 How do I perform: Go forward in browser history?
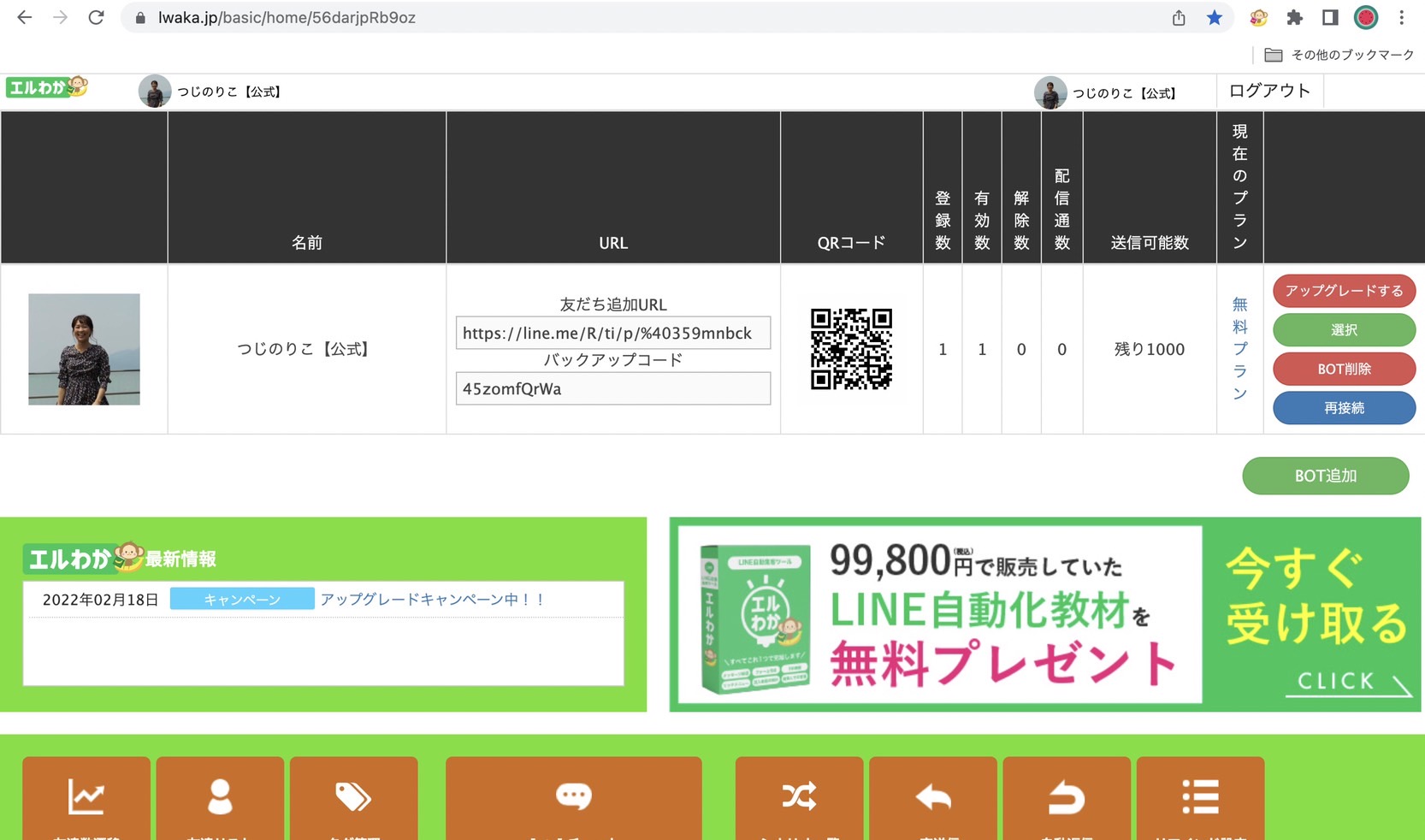[x=60, y=17]
